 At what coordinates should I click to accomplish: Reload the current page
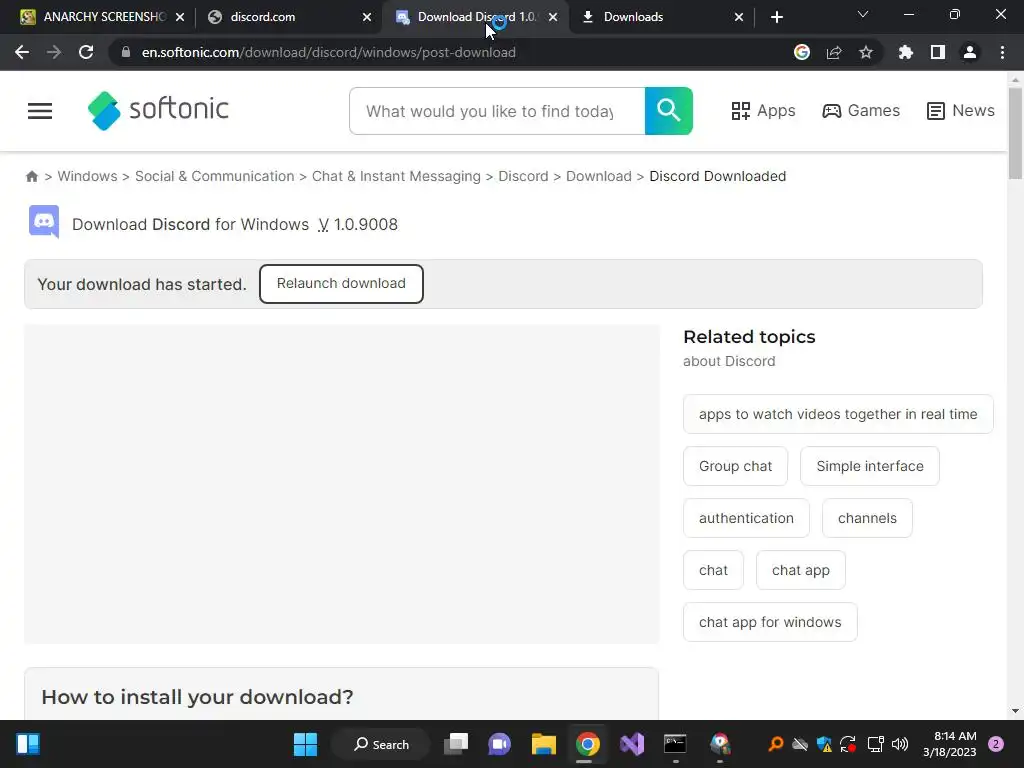click(x=86, y=52)
